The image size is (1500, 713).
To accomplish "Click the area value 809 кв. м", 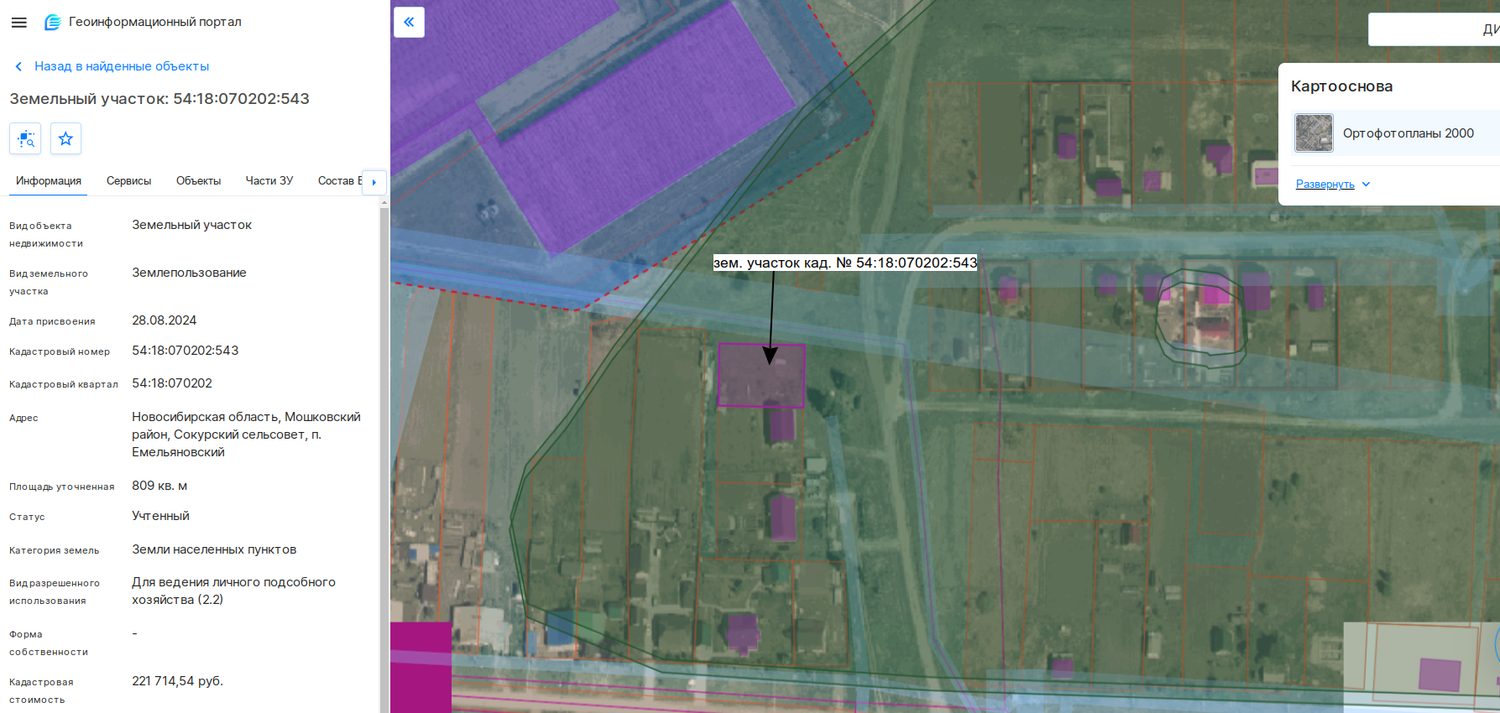I will pos(160,486).
